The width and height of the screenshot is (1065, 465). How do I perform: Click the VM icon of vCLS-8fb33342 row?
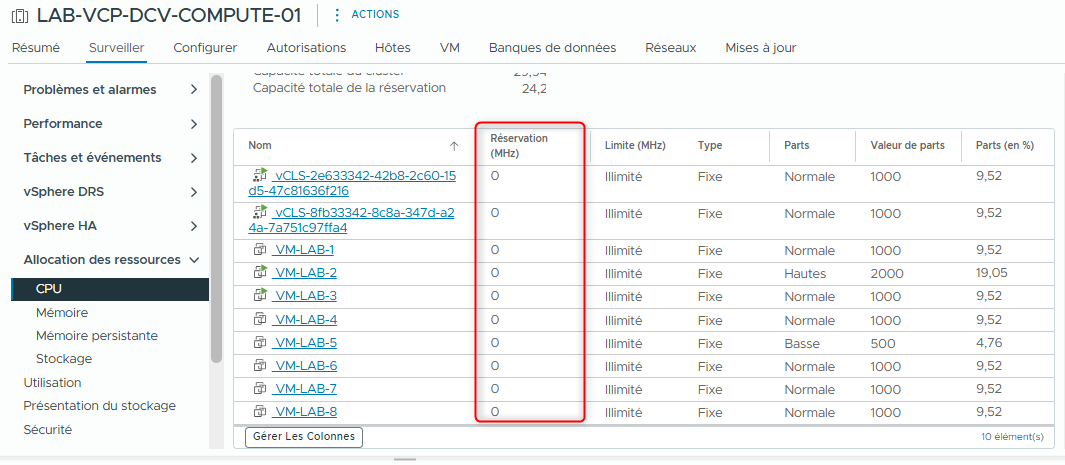[260, 212]
